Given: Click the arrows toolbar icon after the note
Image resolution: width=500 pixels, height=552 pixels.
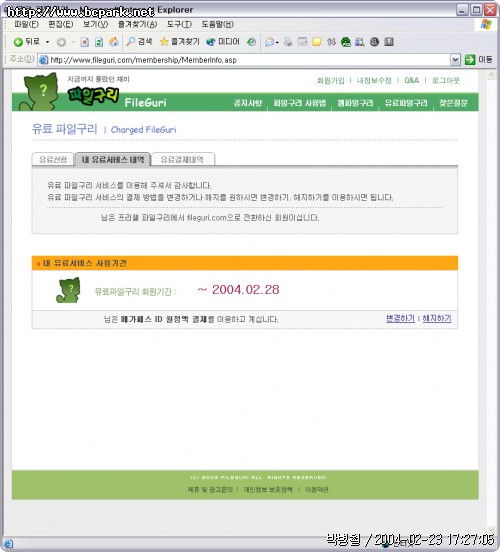Looking at the screenshot, I should pyautogui.click(x=331, y=42).
